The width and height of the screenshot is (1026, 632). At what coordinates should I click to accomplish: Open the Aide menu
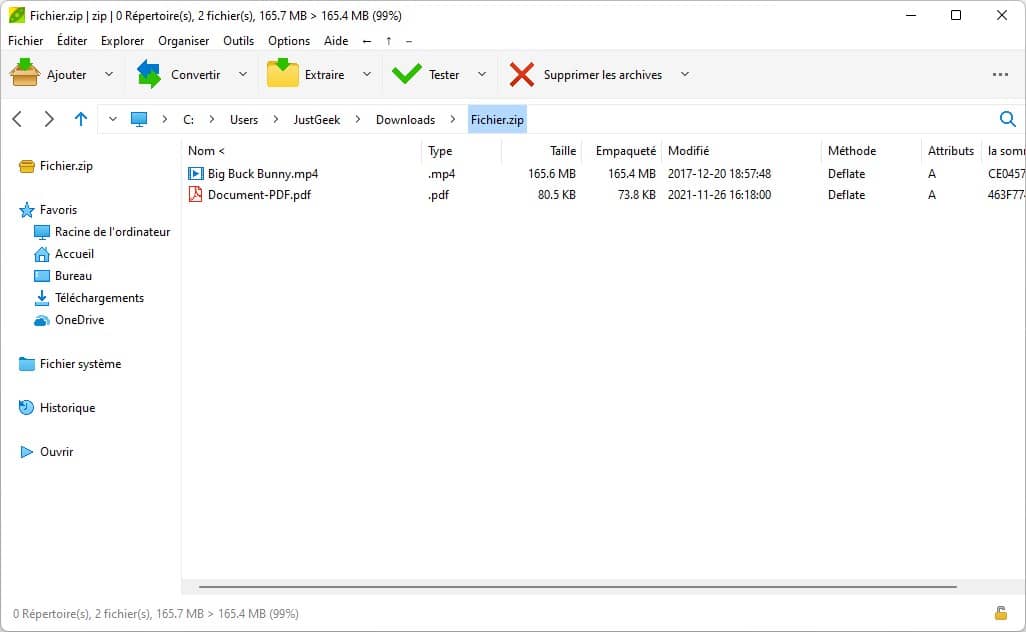pyautogui.click(x=336, y=41)
